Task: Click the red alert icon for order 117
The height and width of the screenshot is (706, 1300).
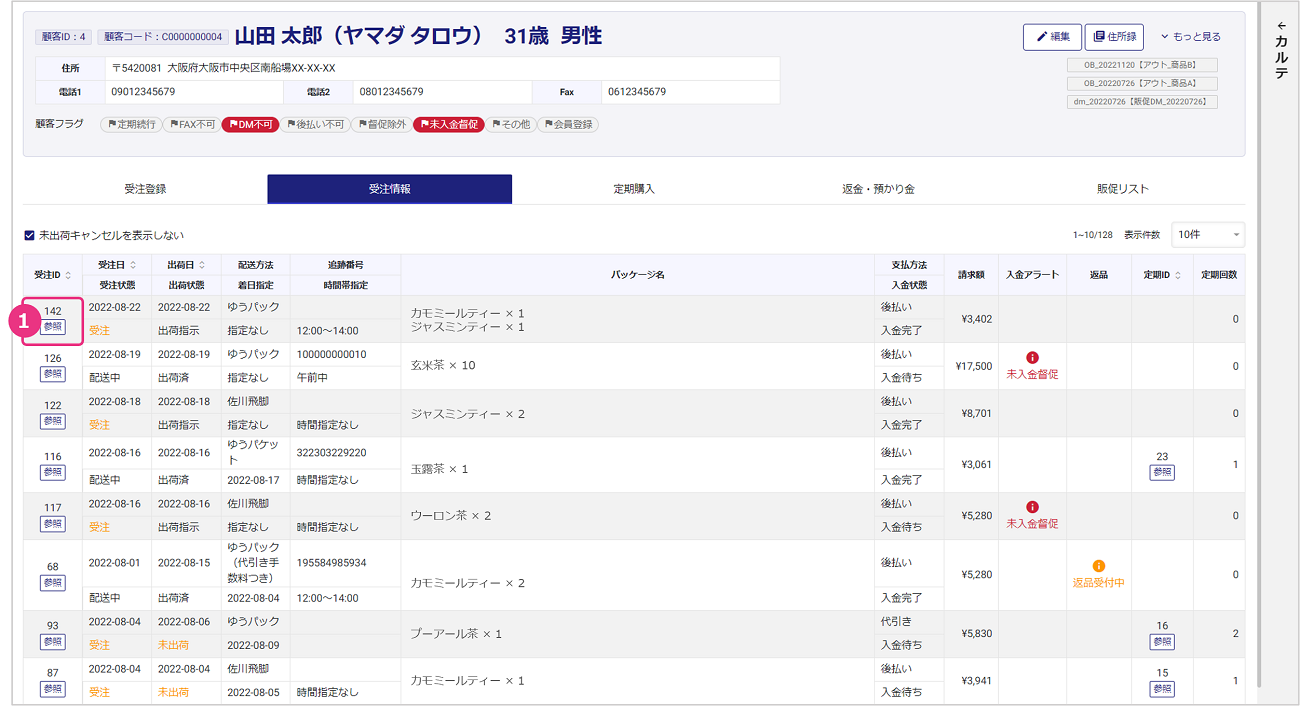Action: pyautogui.click(x=1032, y=507)
